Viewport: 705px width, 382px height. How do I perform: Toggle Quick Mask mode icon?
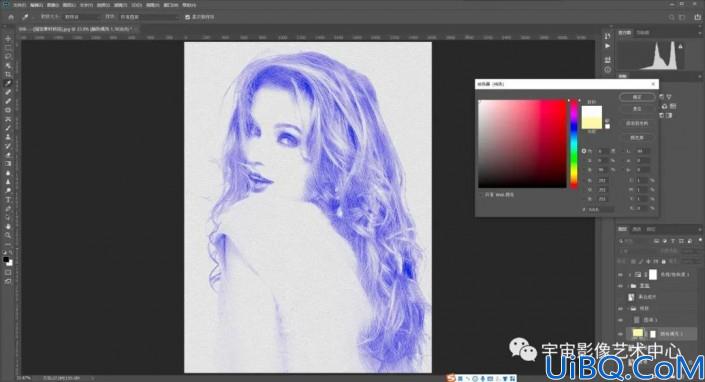pyautogui.click(x=8, y=272)
